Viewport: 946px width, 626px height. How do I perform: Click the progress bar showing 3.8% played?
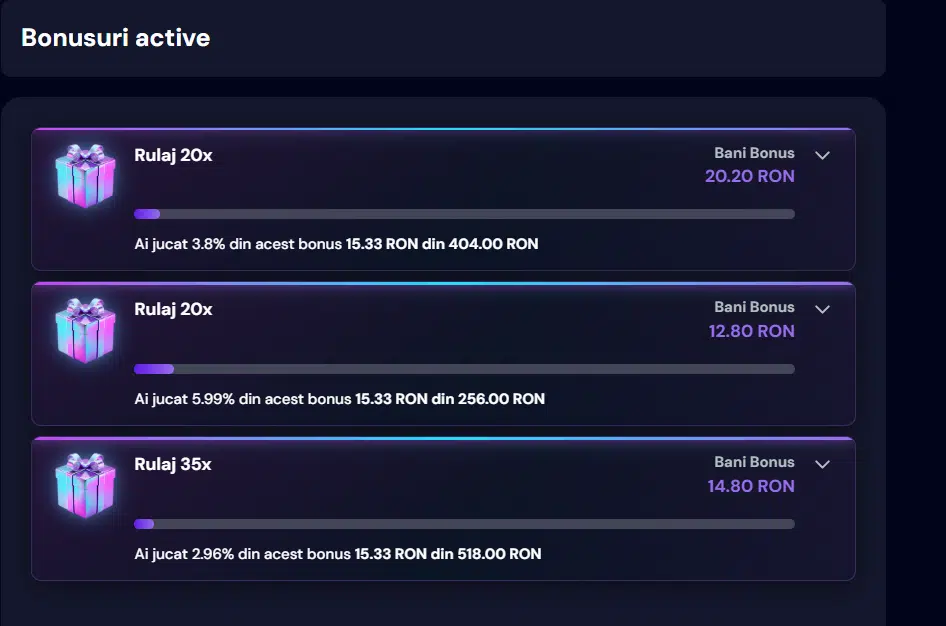(x=464, y=214)
